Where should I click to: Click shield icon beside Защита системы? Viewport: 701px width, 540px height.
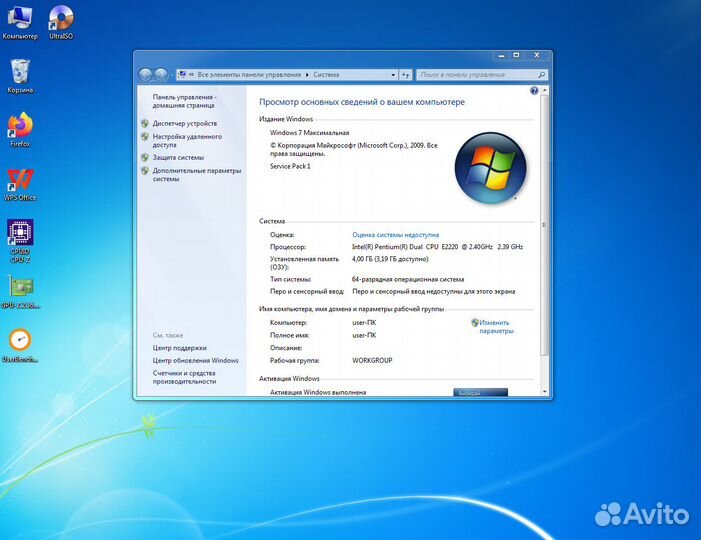(x=144, y=157)
